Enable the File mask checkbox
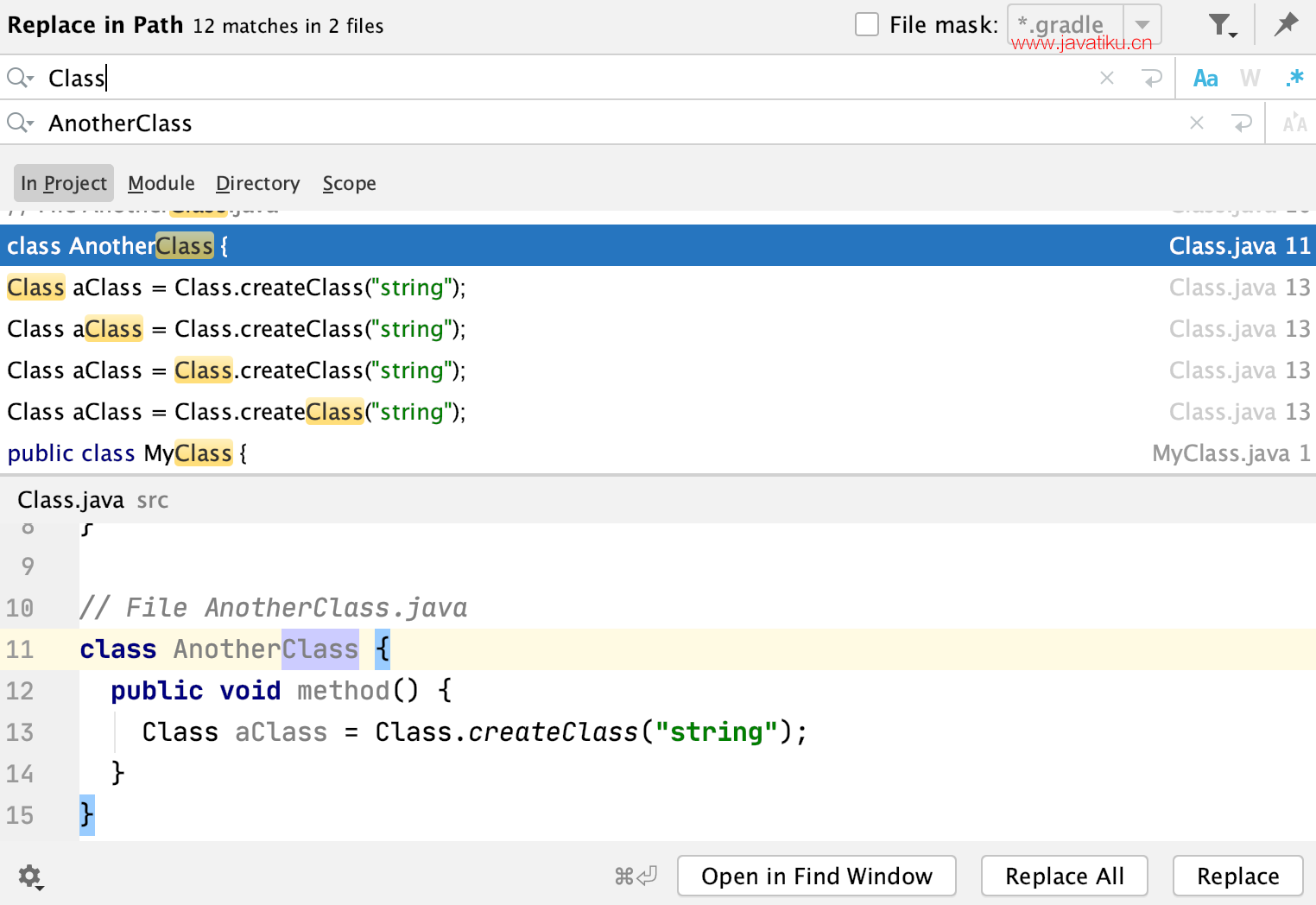Screen dimensions: 1316x905 [867, 24]
